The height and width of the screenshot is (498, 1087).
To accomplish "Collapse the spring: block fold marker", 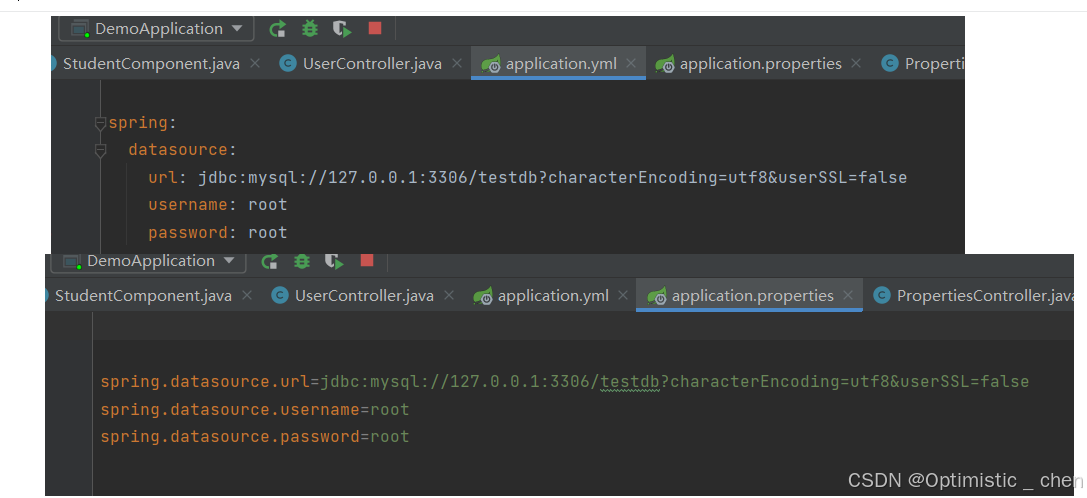I will [101, 123].
